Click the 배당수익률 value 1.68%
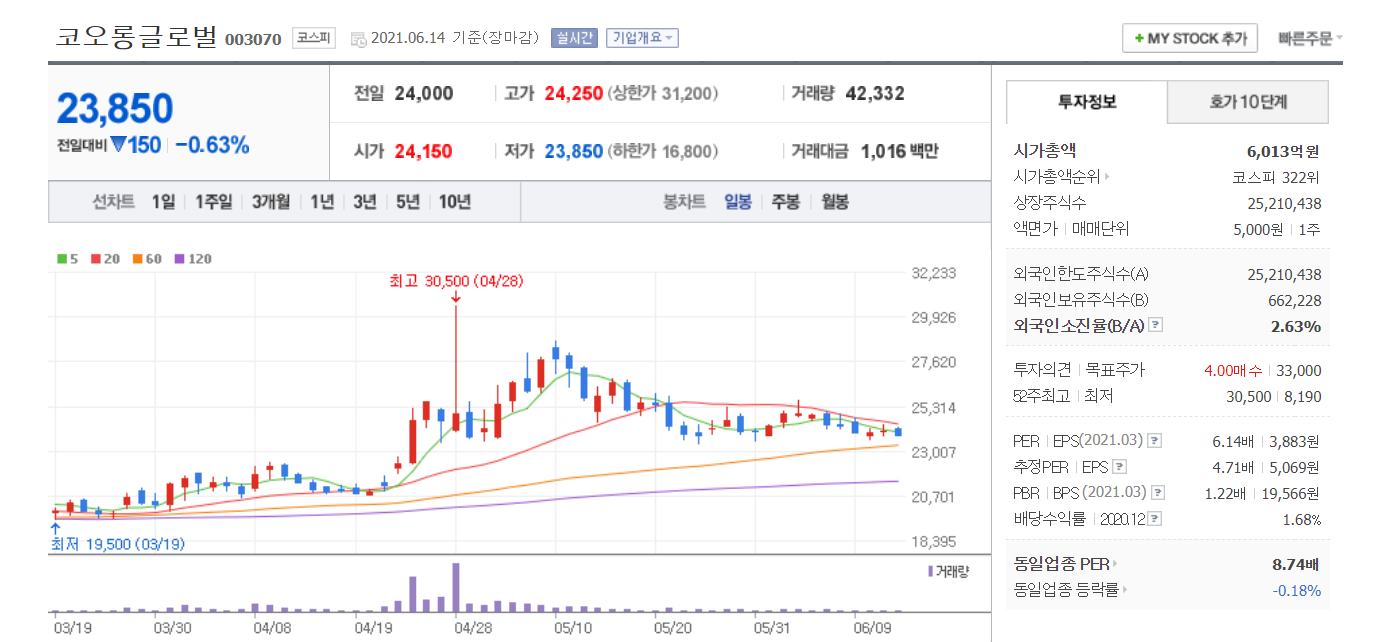 (1302, 520)
